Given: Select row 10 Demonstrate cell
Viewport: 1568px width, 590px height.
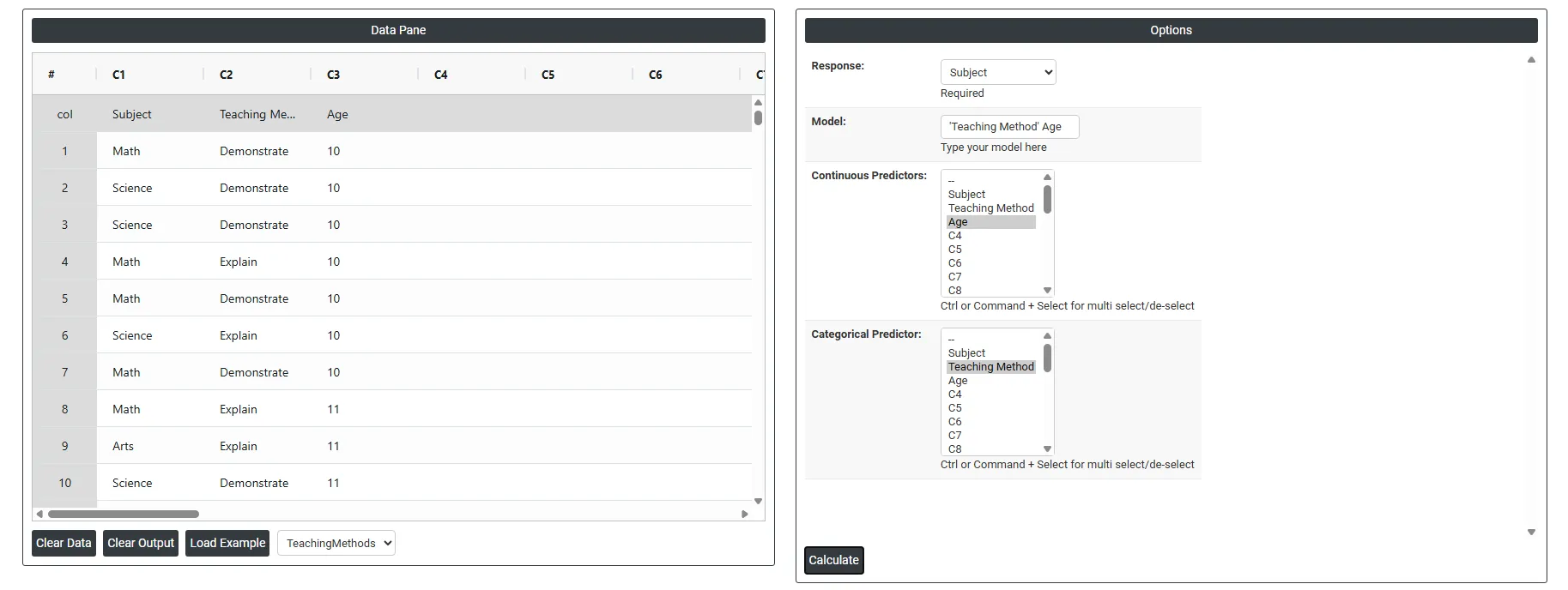Looking at the screenshot, I should click(x=257, y=483).
